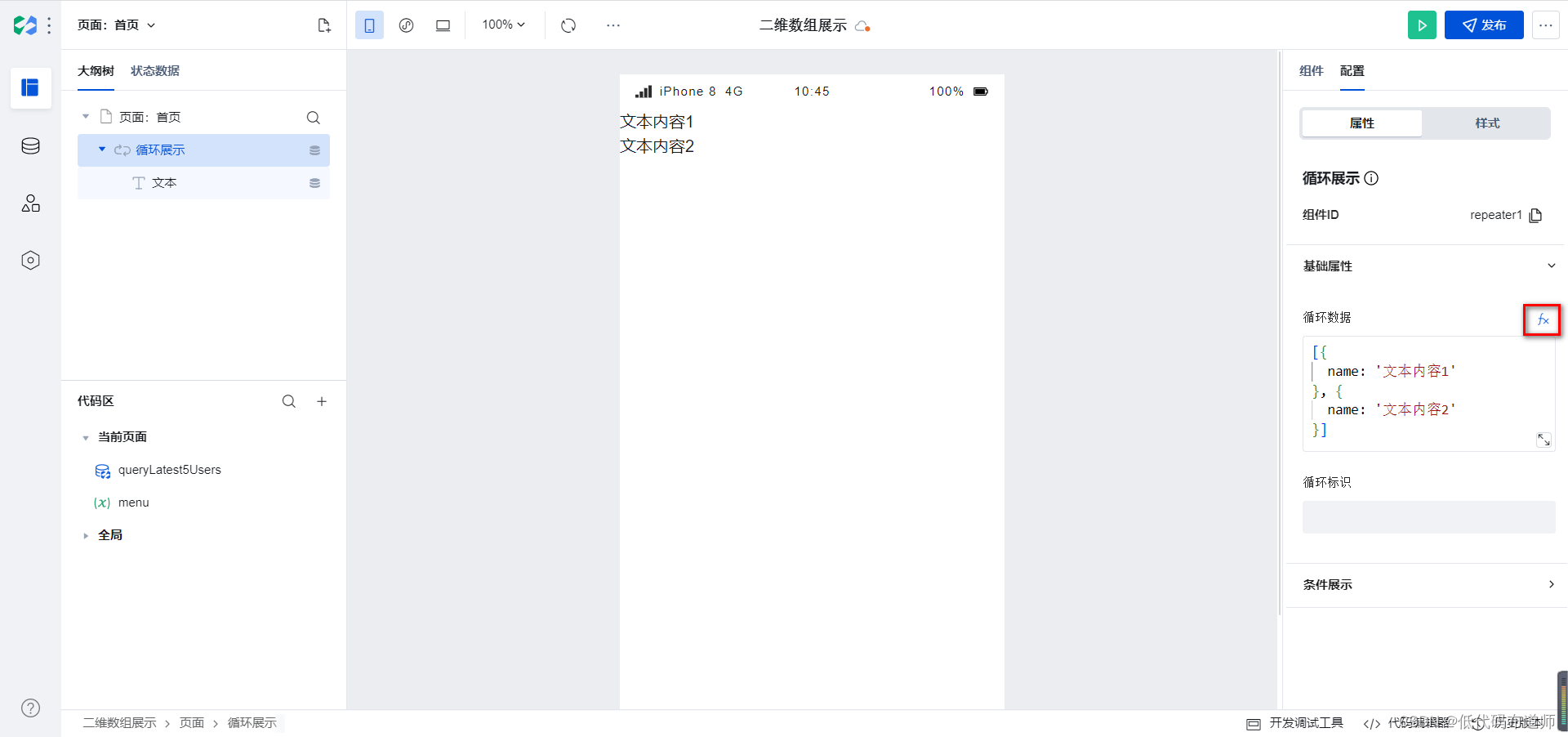Click the fx expression button for 循环数据
Screen dimensions: 1568x737
1542,319
